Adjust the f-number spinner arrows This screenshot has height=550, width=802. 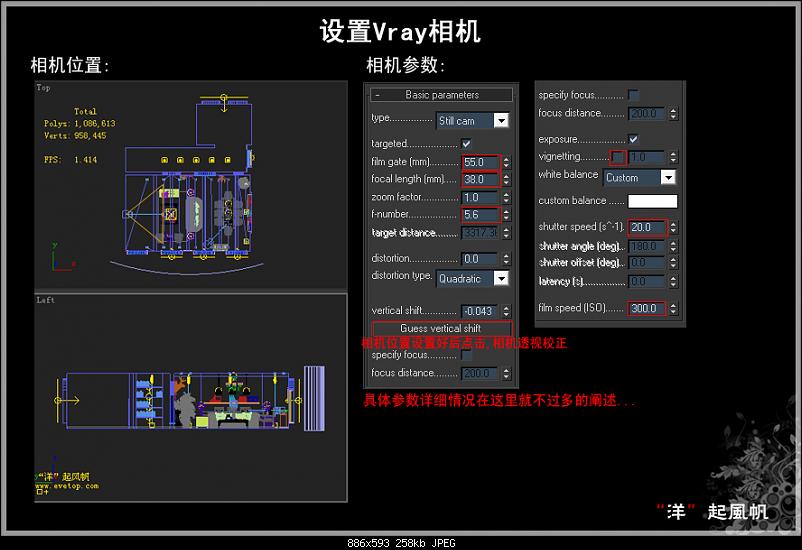point(506,214)
